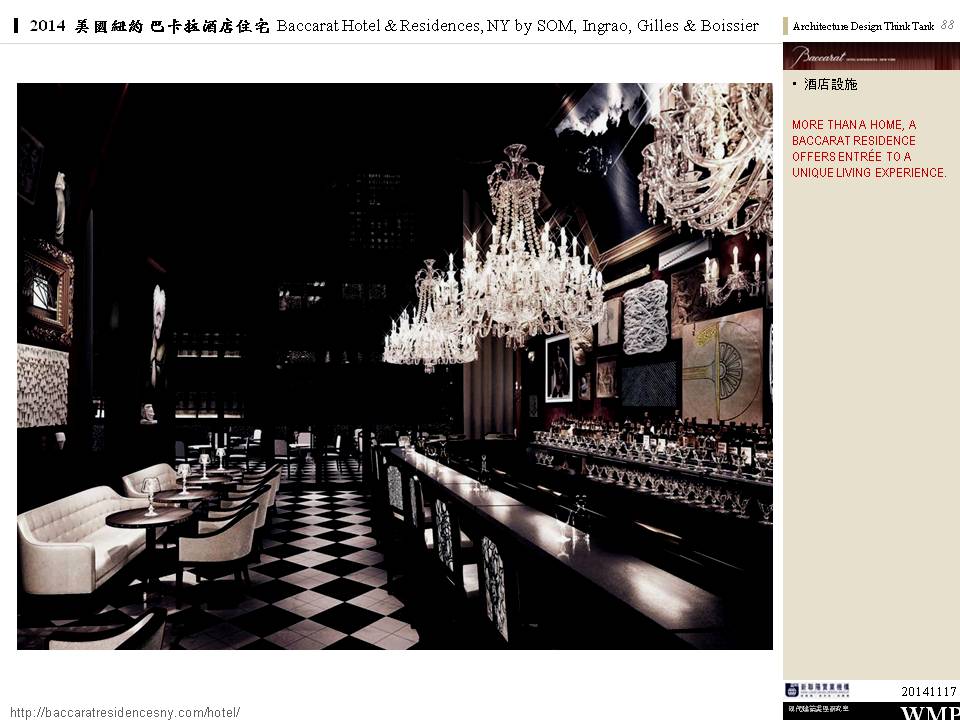Click the page number 88
960x720 pixels.
[x=947, y=26]
